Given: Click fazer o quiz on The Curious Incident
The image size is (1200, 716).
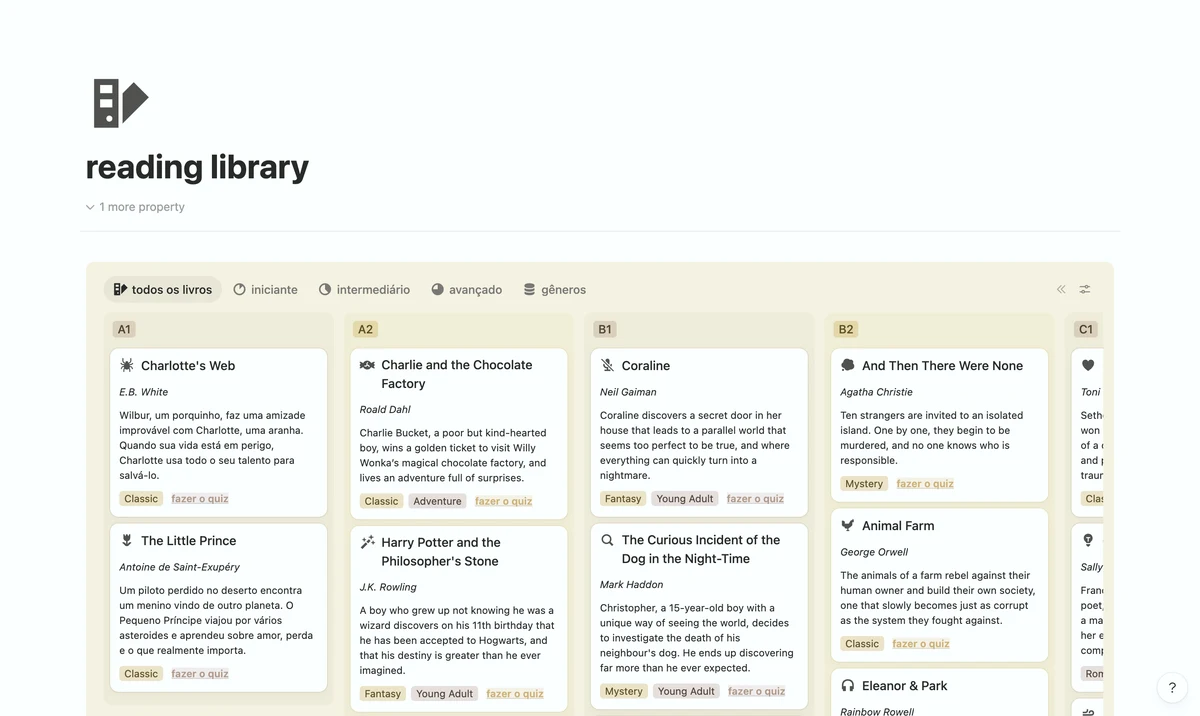Looking at the screenshot, I should (x=757, y=691).
